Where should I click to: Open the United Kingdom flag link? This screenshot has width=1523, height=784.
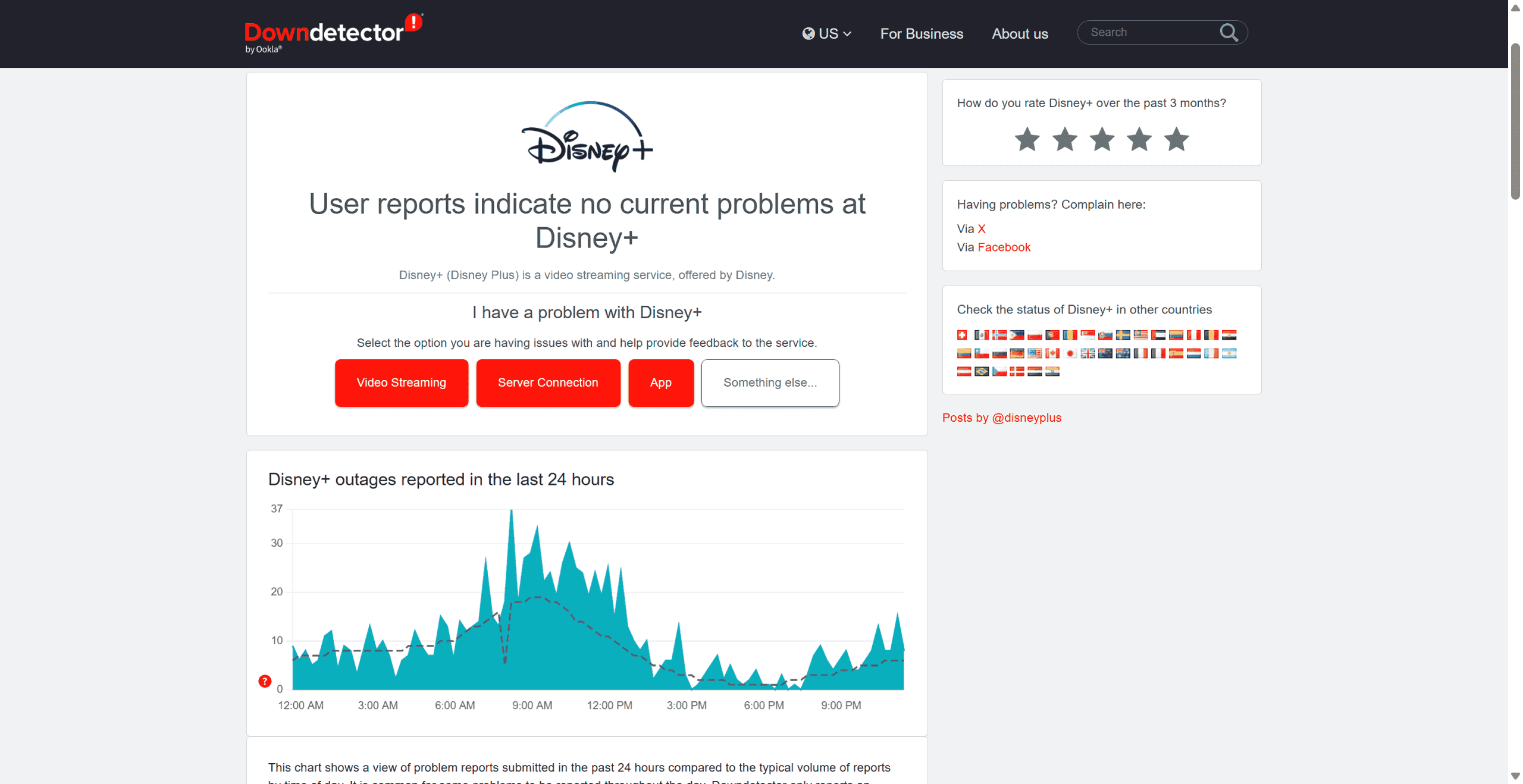coord(1088,353)
